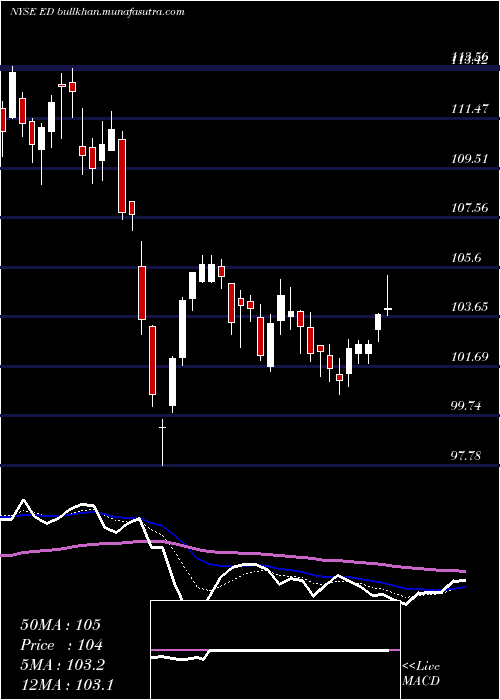Click the last doji candlestick at right edge
Viewport: 500px width, 700px height.
pyautogui.click(x=388, y=296)
